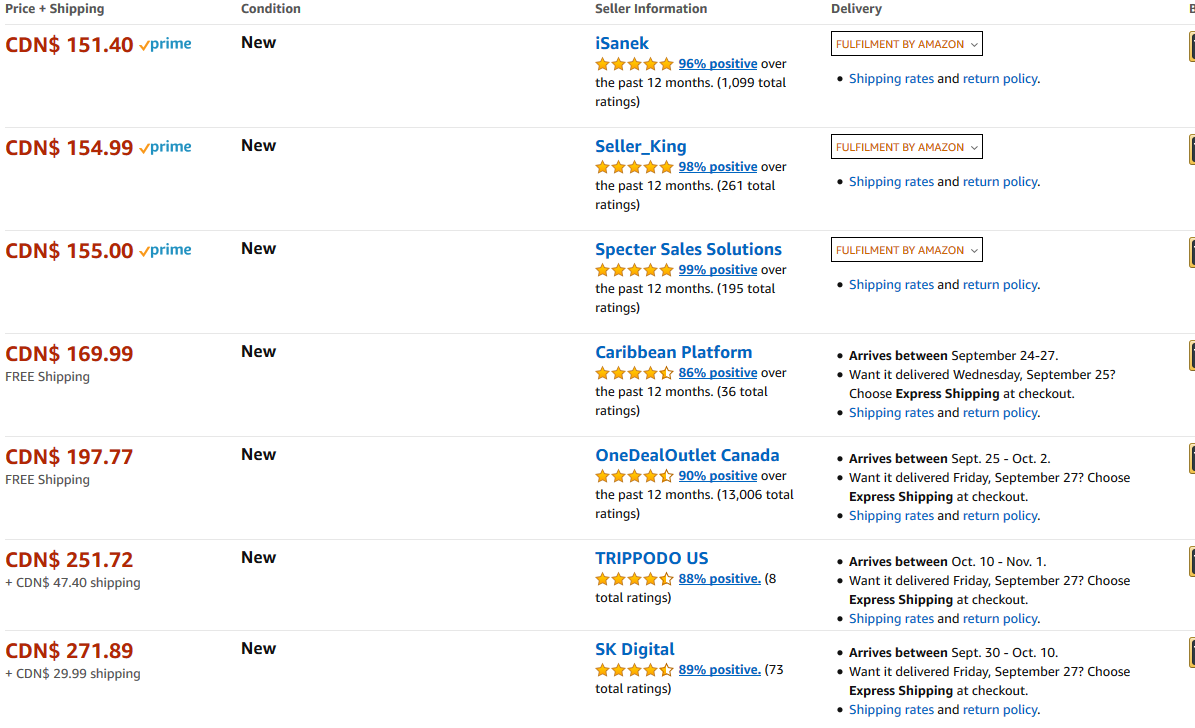View the 86% positive feedback link
The width and height of the screenshot is (1195, 728).
click(717, 373)
